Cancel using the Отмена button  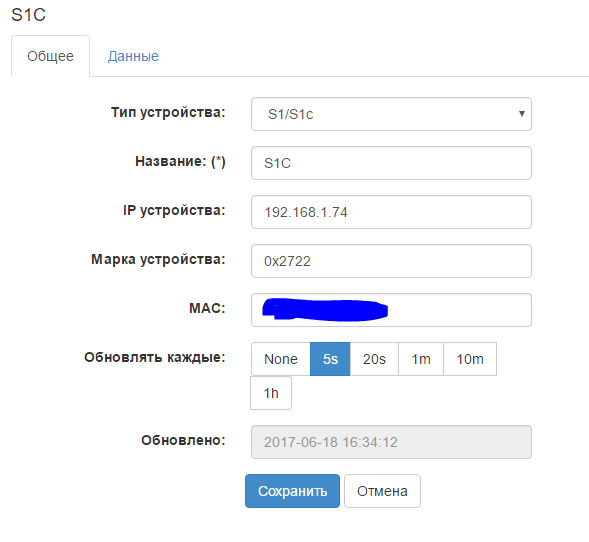[x=382, y=491]
